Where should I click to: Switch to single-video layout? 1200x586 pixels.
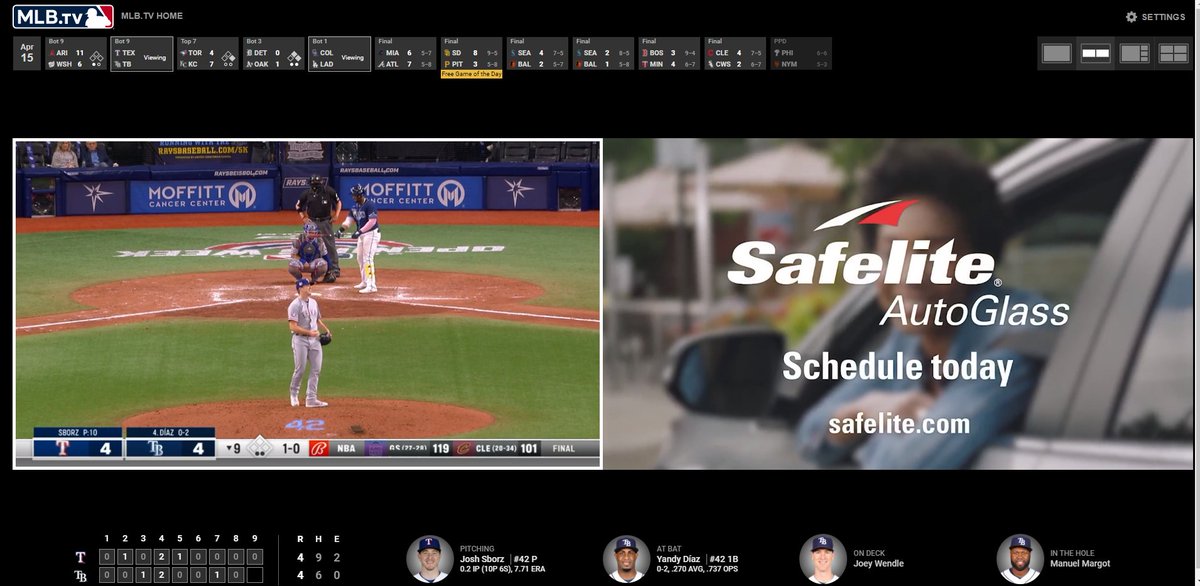coord(1056,54)
